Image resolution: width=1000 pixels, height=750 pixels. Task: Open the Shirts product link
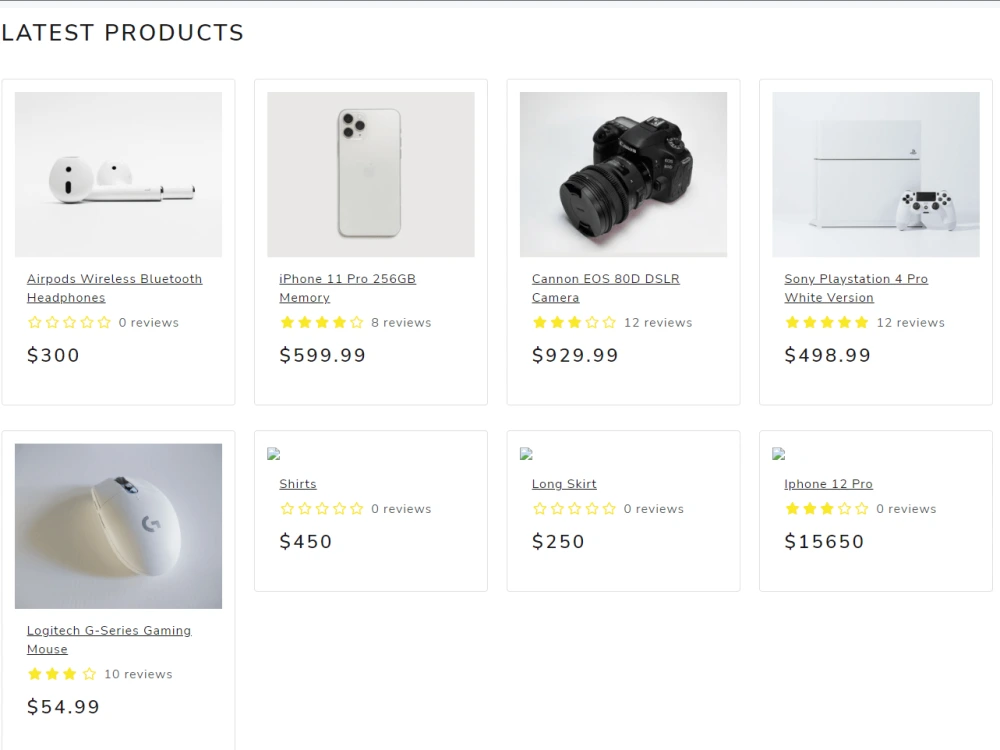pos(298,484)
